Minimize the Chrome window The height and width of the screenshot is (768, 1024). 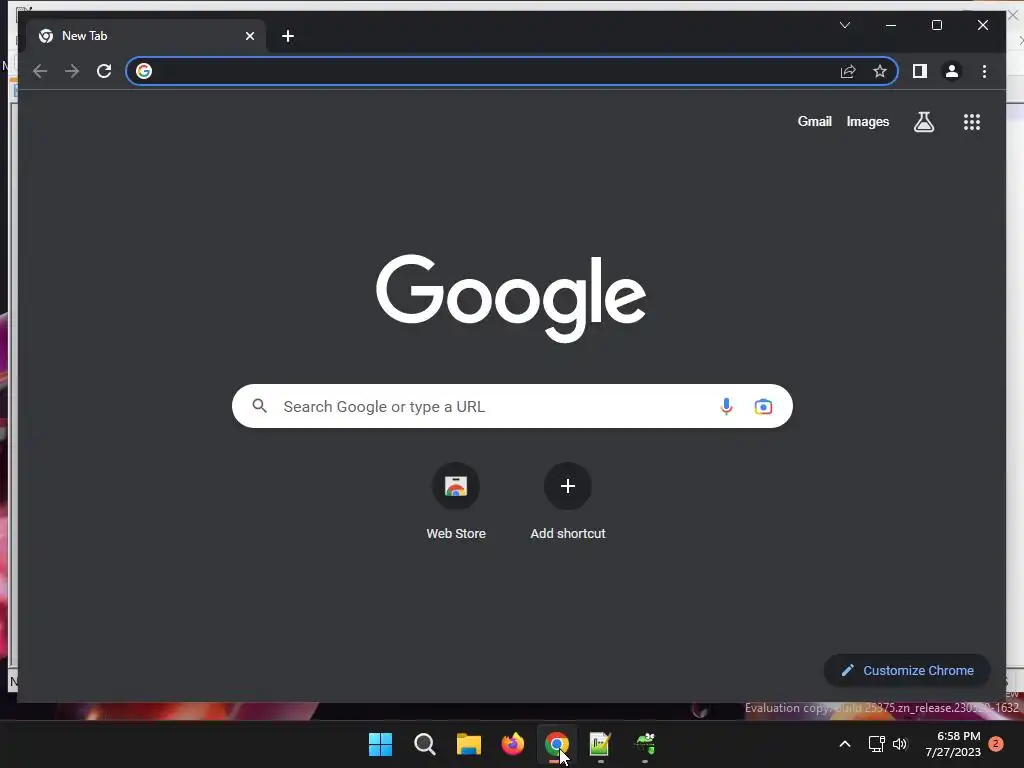891,25
